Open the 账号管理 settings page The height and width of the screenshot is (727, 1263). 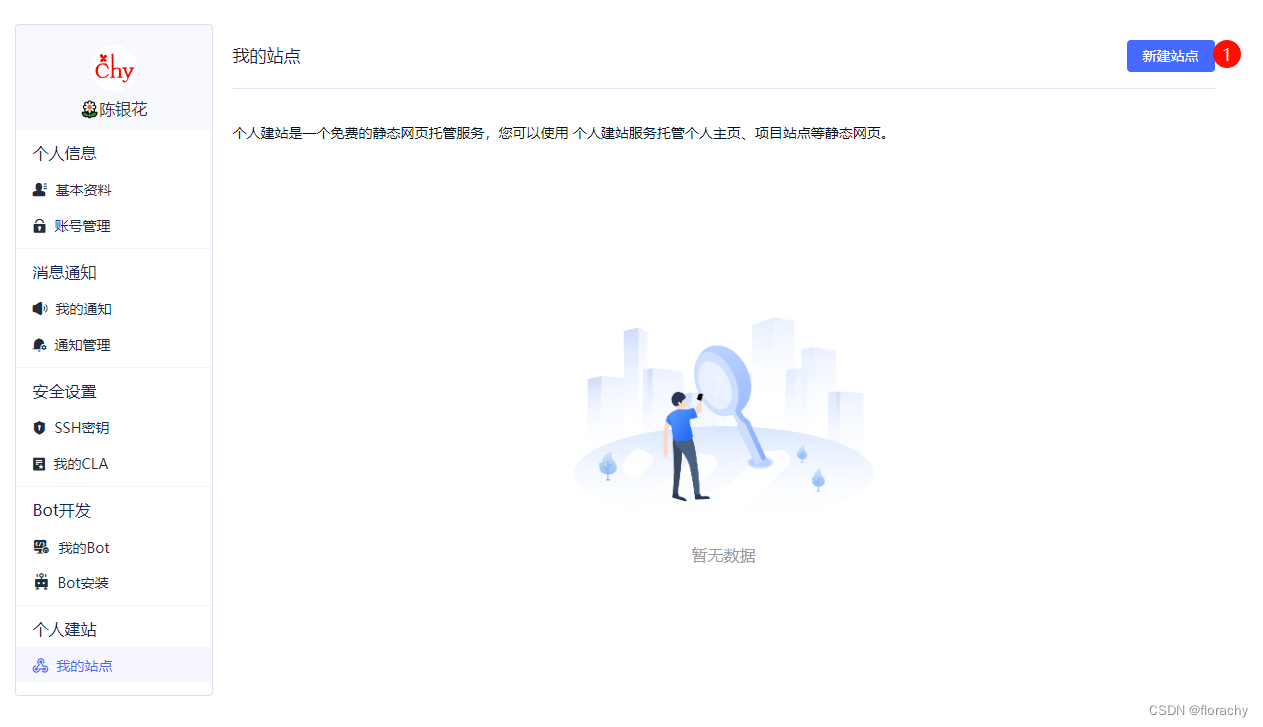point(83,225)
